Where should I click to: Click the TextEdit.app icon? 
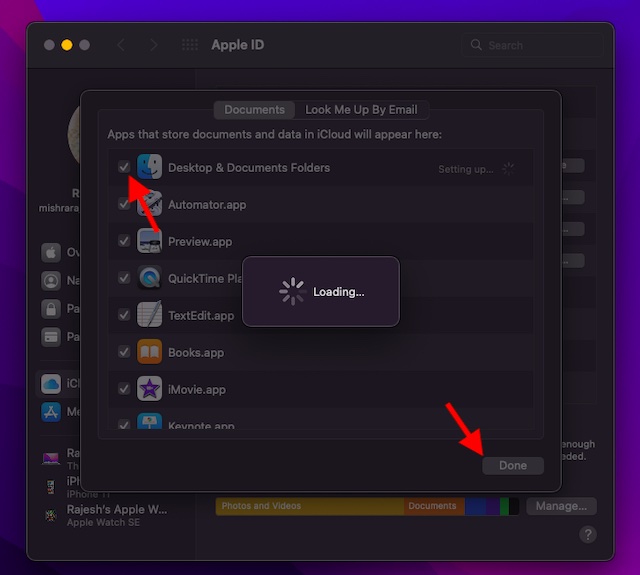click(149, 315)
